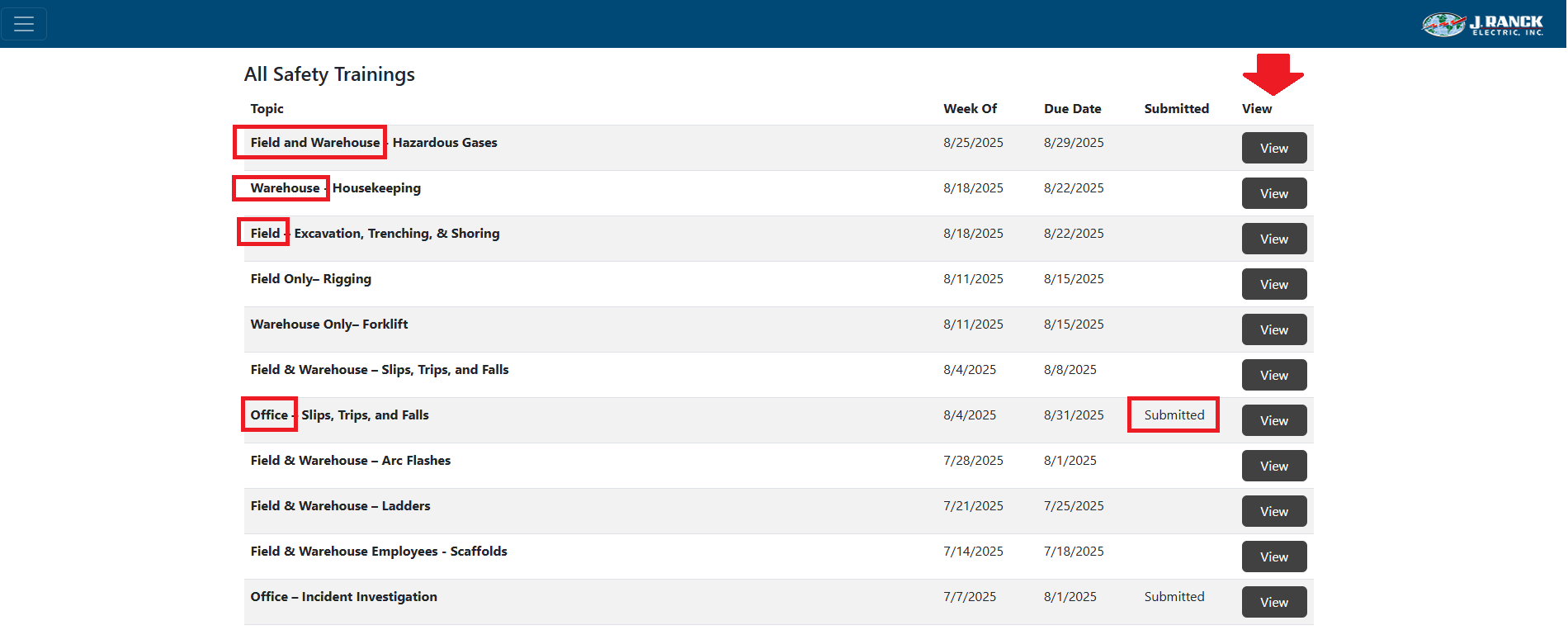View Office Slips, Trips, and Falls training
The height and width of the screenshot is (630, 1568).
click(1273, 421)
